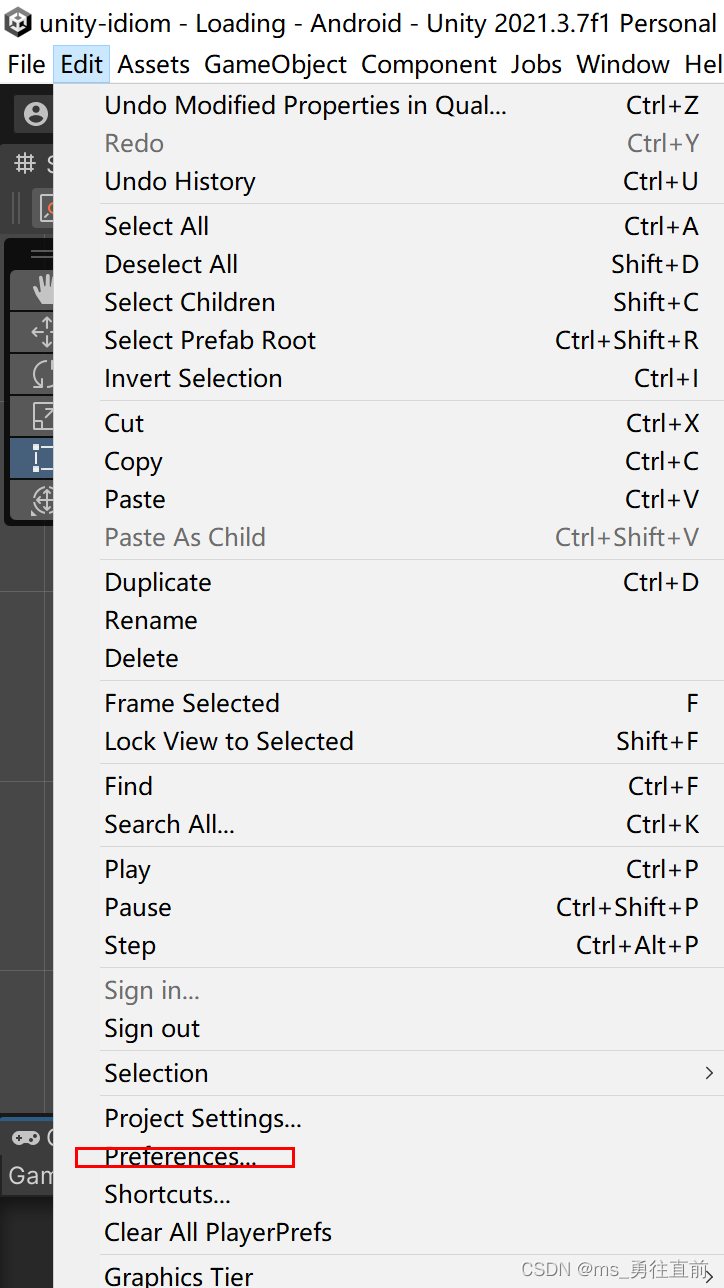
Task: Open the Assets menu
Action: (x=153, y=65)
